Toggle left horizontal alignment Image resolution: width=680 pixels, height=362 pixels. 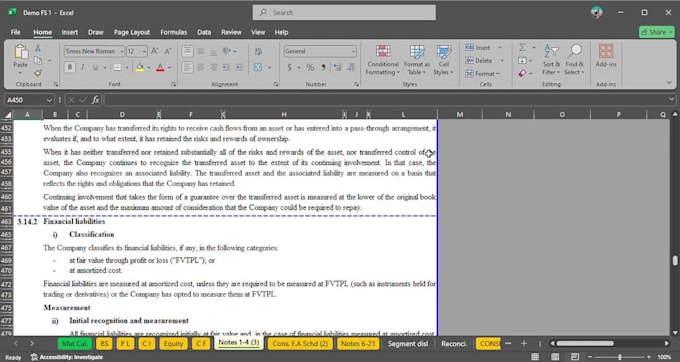pos(187,67)
